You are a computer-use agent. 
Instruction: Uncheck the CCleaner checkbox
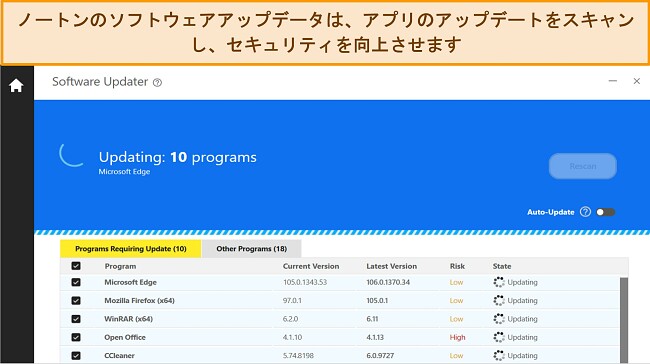tap(76, 355)
